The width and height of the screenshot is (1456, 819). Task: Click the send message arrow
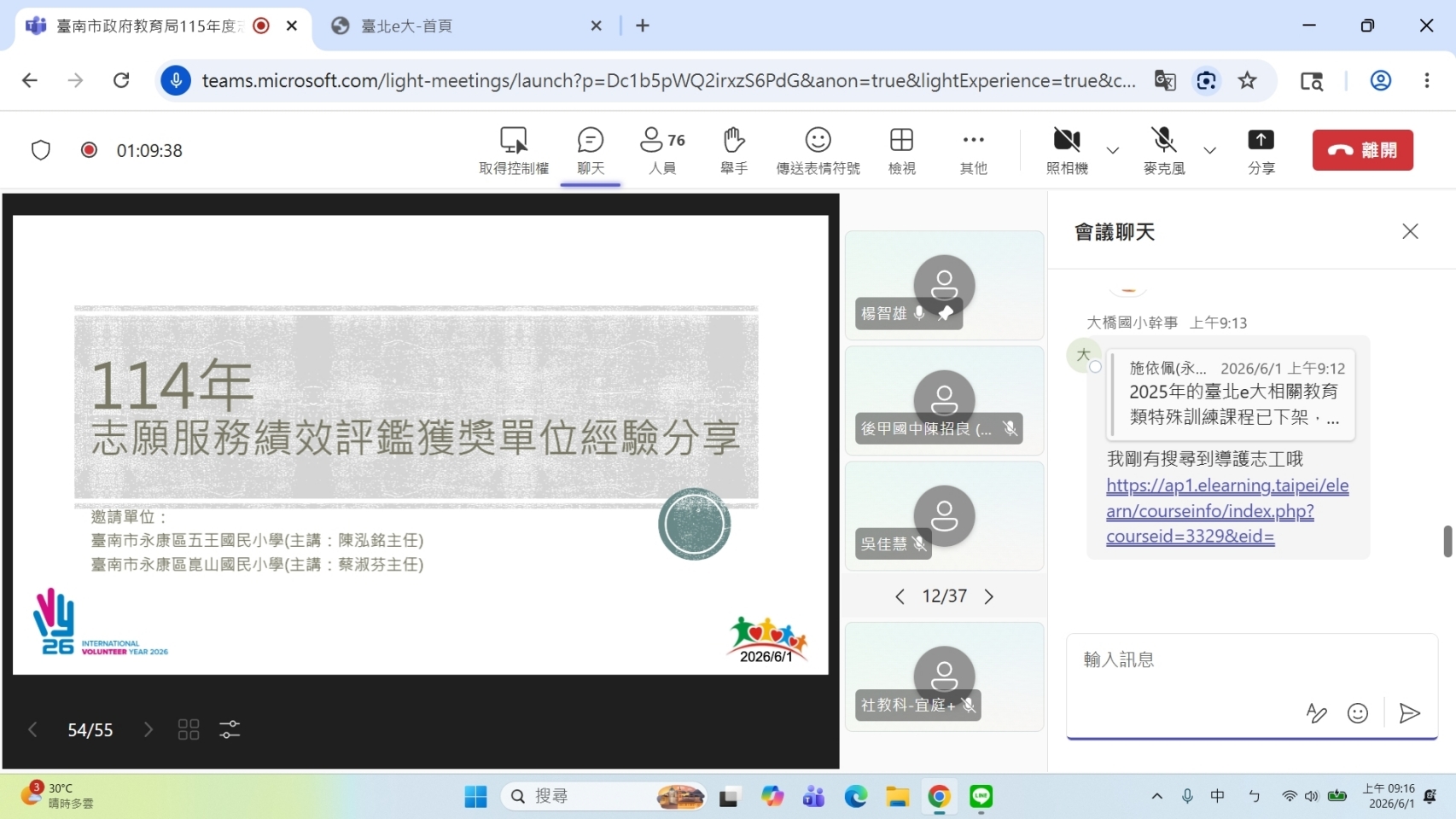coord(1409,712)
